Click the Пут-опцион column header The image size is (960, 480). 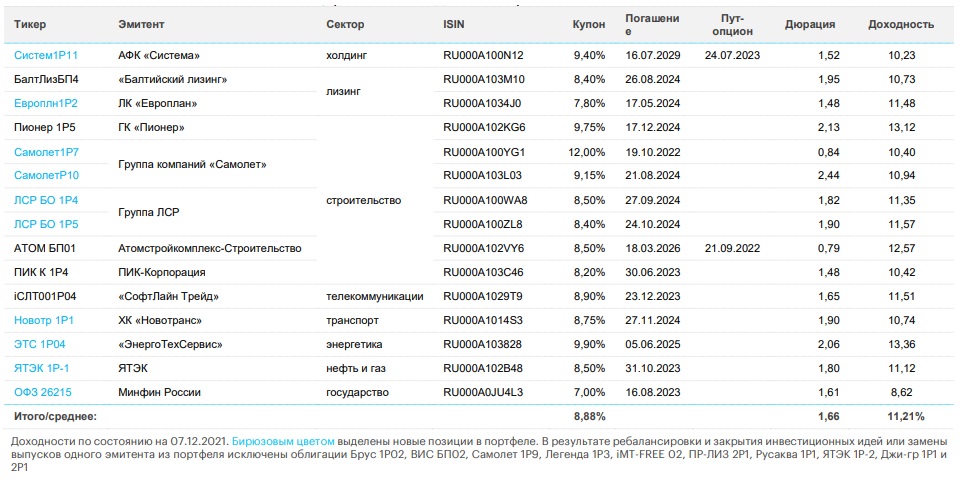pos(733,24)
